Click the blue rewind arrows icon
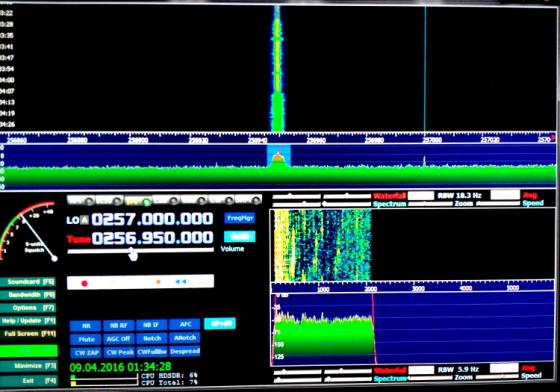 [181, 282]
